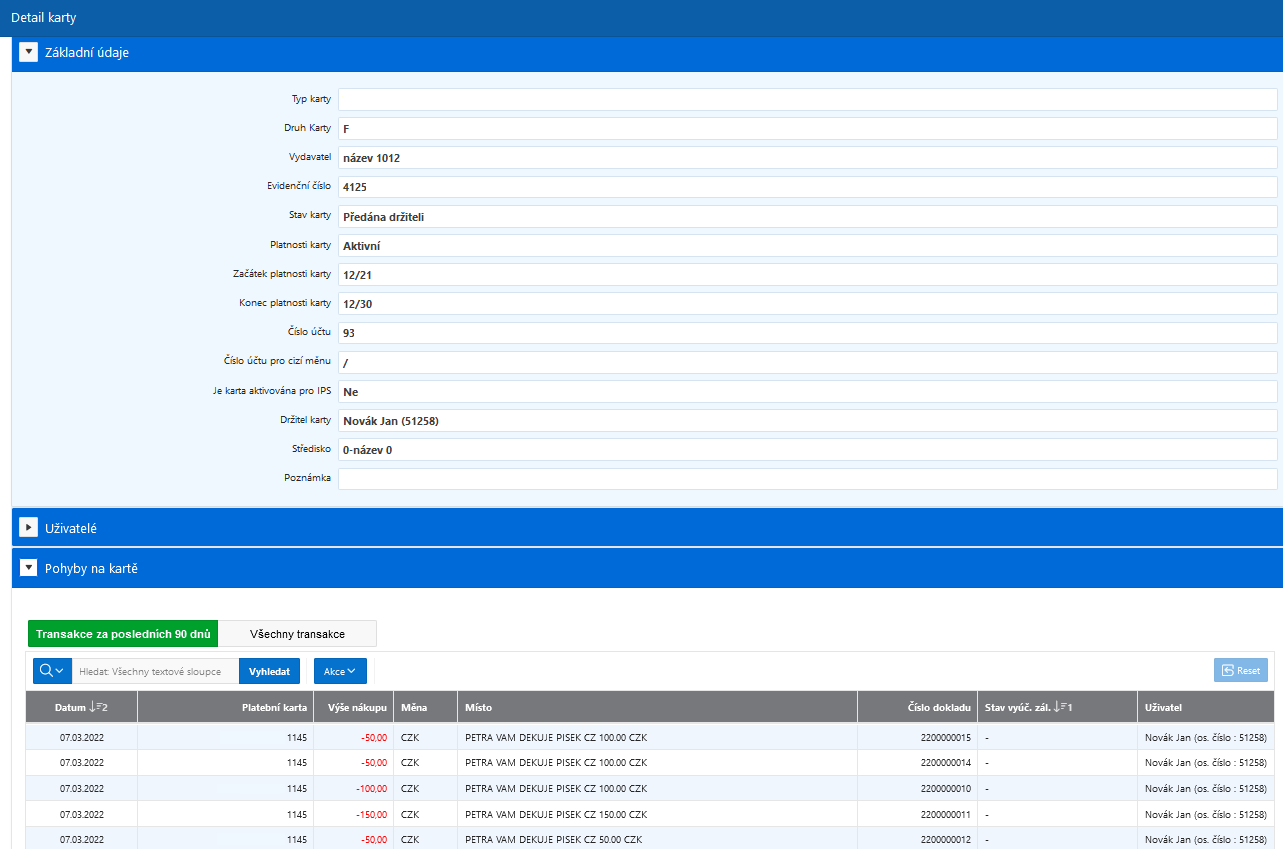The width and height of the screenshot is (1283, 849).
Task: Click the Platební karta column header
Action: (x=225, y=707)
